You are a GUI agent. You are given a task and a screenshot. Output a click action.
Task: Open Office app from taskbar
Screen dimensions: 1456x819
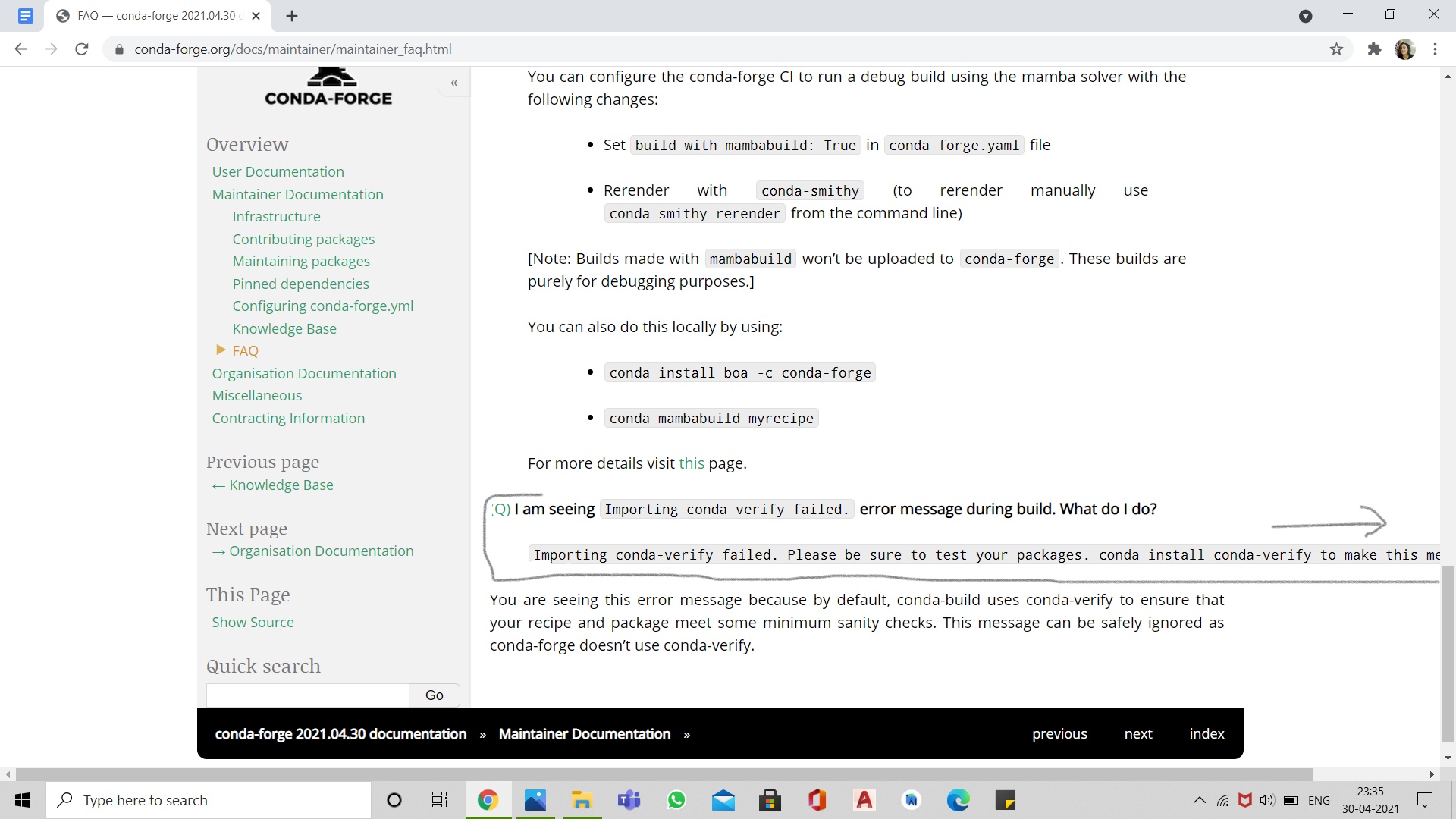click(x=817, y=800)
